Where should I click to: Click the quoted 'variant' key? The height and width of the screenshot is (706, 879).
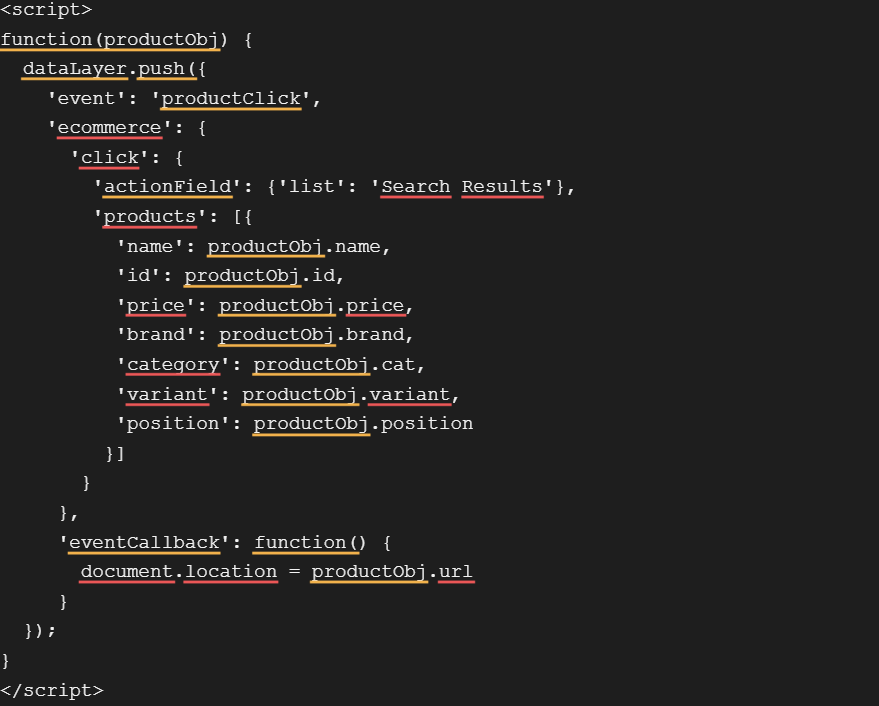(167, 395)
